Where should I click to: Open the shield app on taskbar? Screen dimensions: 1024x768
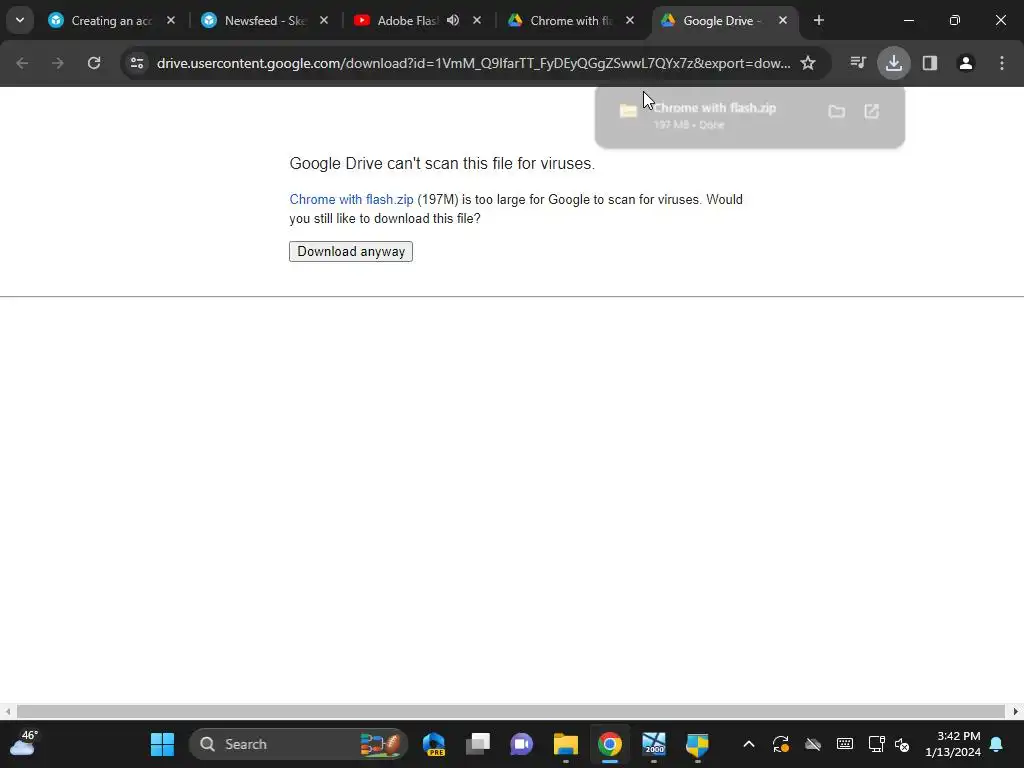697,744
